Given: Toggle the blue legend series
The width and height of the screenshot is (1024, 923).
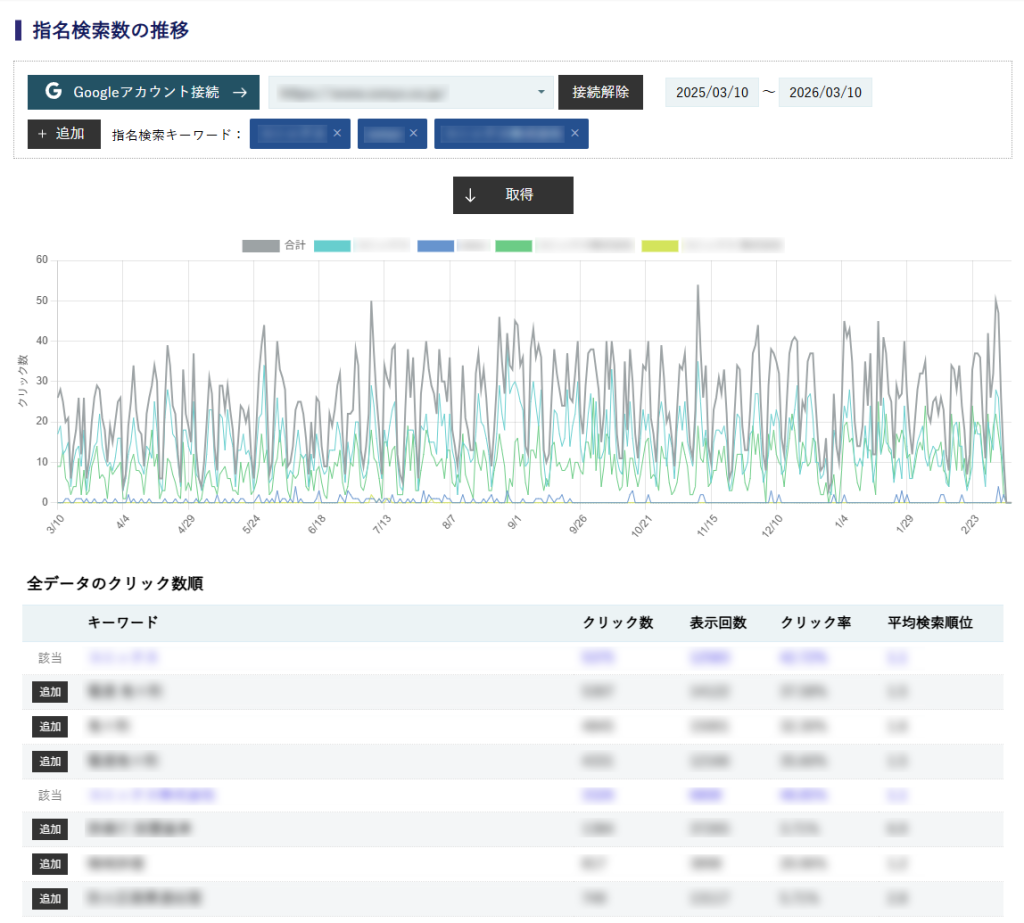Looking at the screenshot, I should coord(436,245).
